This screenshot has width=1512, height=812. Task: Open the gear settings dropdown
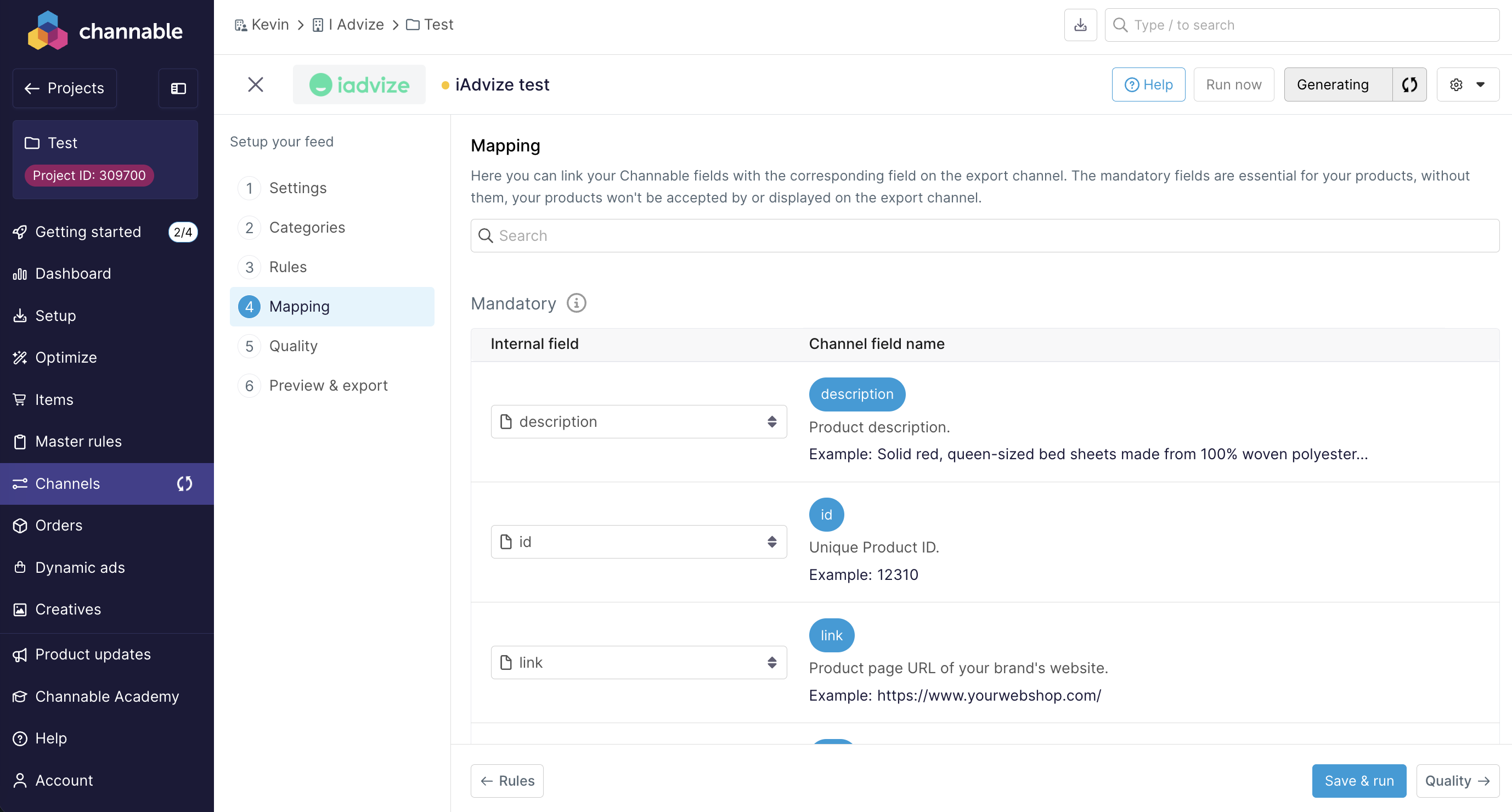click(1468, 84)
